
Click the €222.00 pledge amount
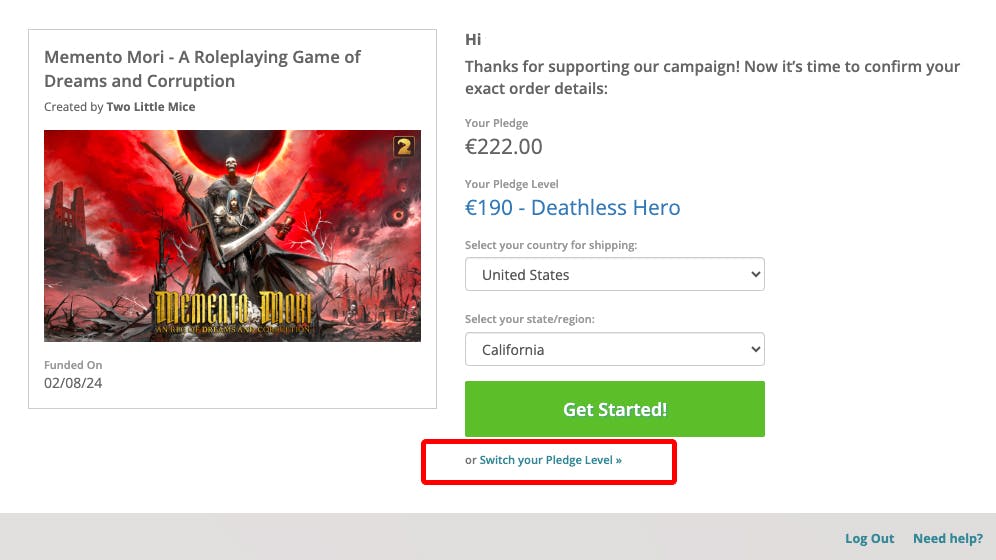pos(504,147)
